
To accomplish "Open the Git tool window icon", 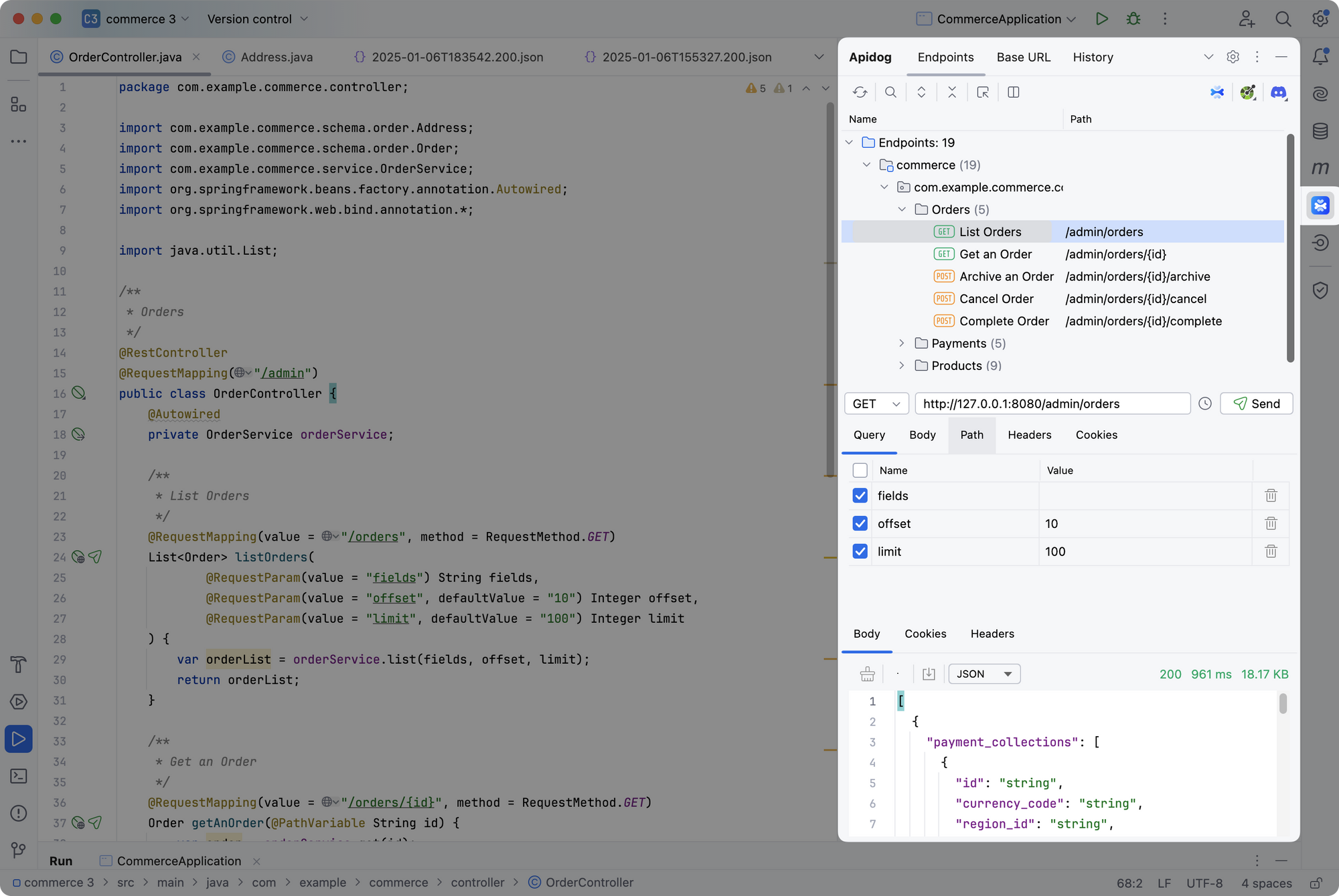I will tap(19, 850).
